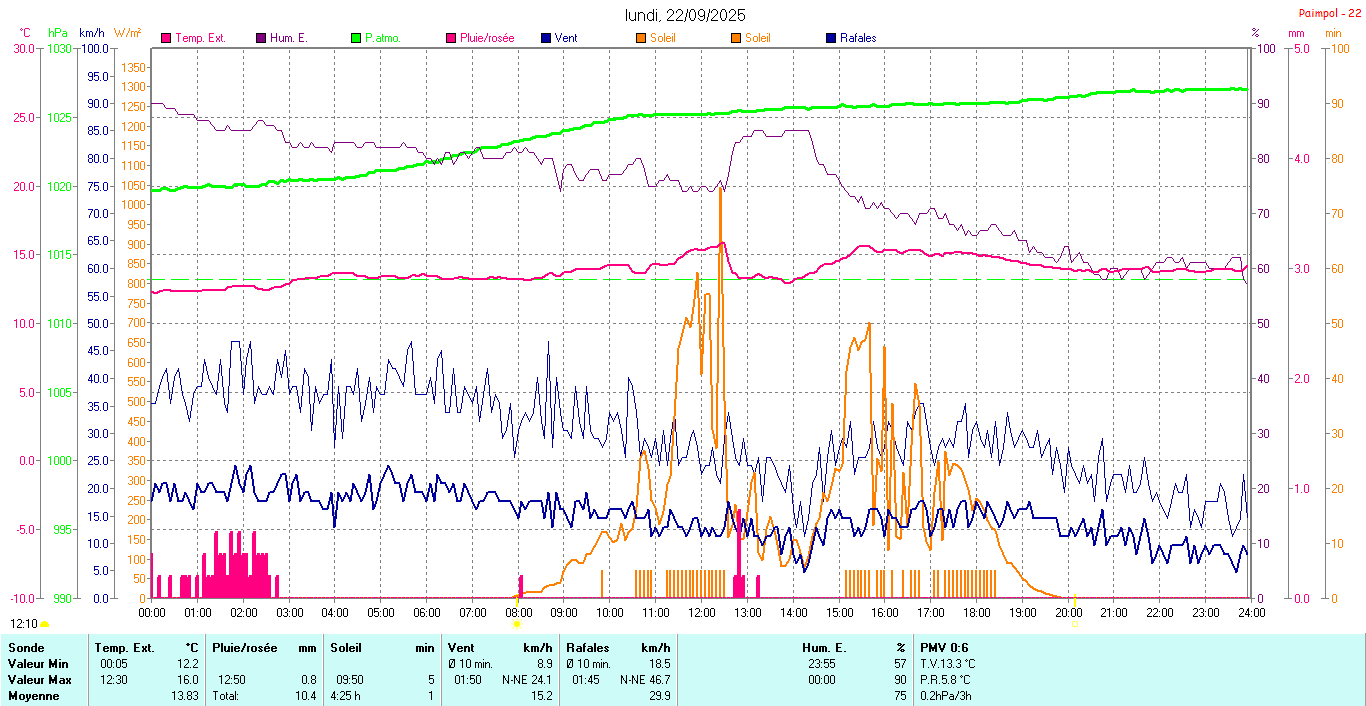Click the Valeur Max row label

(36, 680)
